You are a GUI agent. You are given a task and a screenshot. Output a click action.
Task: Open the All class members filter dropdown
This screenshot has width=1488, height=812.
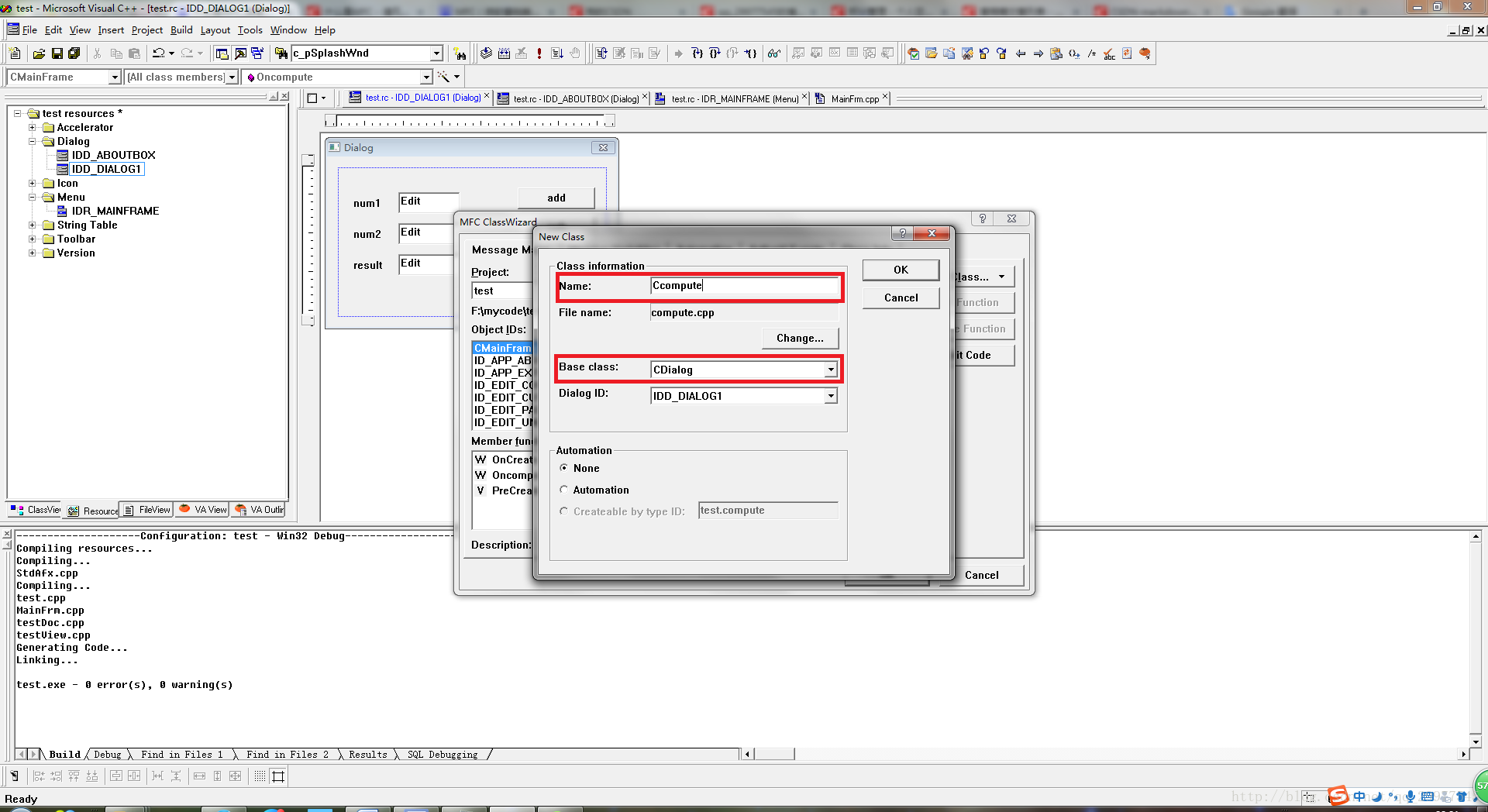click(231, 77)
